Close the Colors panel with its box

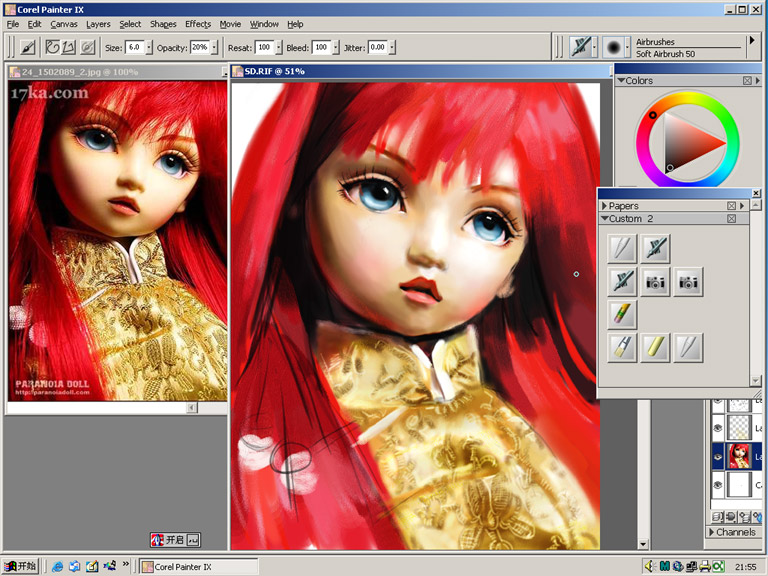(x=747, y=80)
